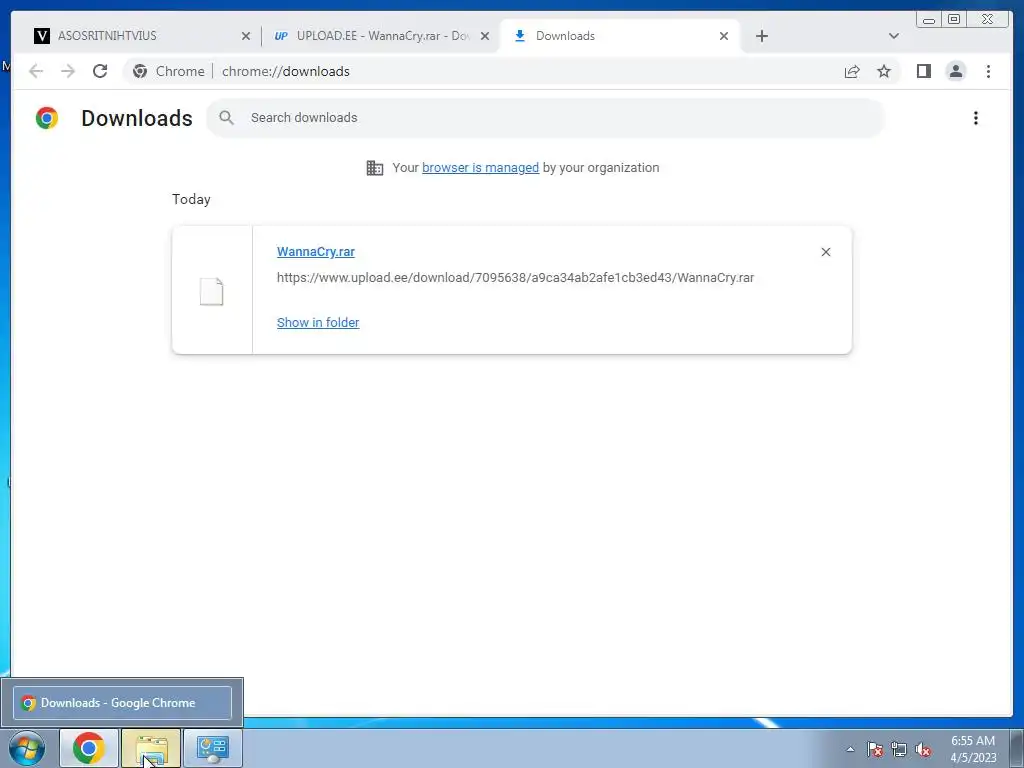Click the taskbar clock showing 6:55 AM

coord(973,749)
